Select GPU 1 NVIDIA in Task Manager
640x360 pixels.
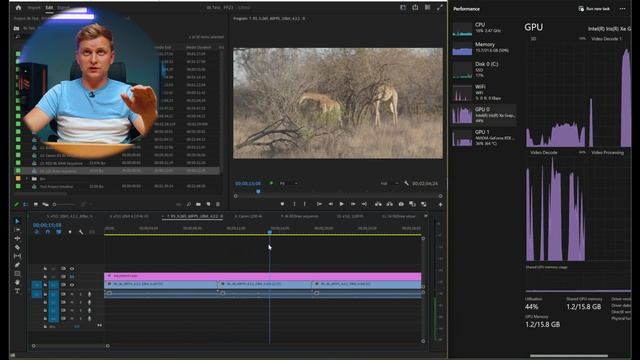tap(484, 138)
